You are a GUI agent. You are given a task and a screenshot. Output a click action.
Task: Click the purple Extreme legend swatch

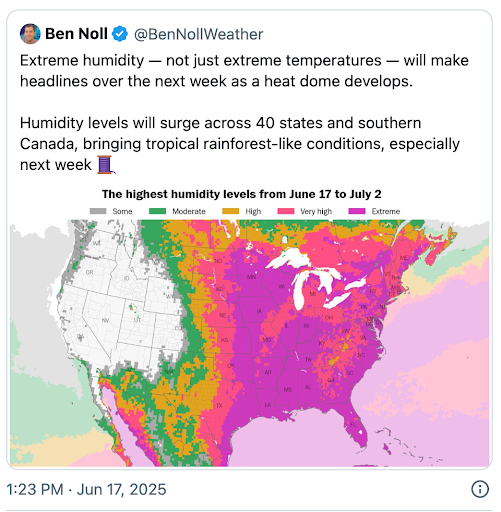357,211
